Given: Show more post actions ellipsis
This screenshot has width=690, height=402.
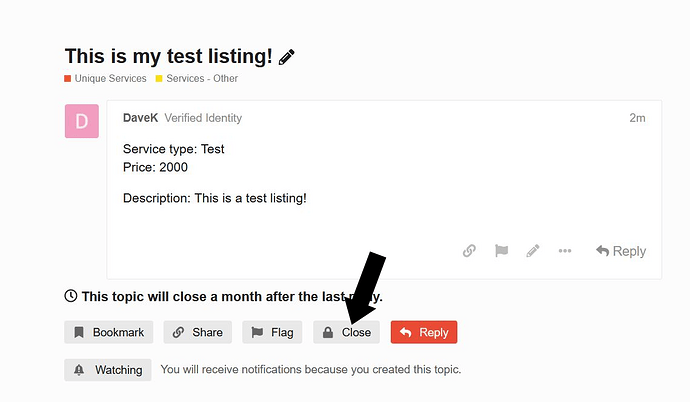Looking at the screenshot, I should click(x=565, y=251).
